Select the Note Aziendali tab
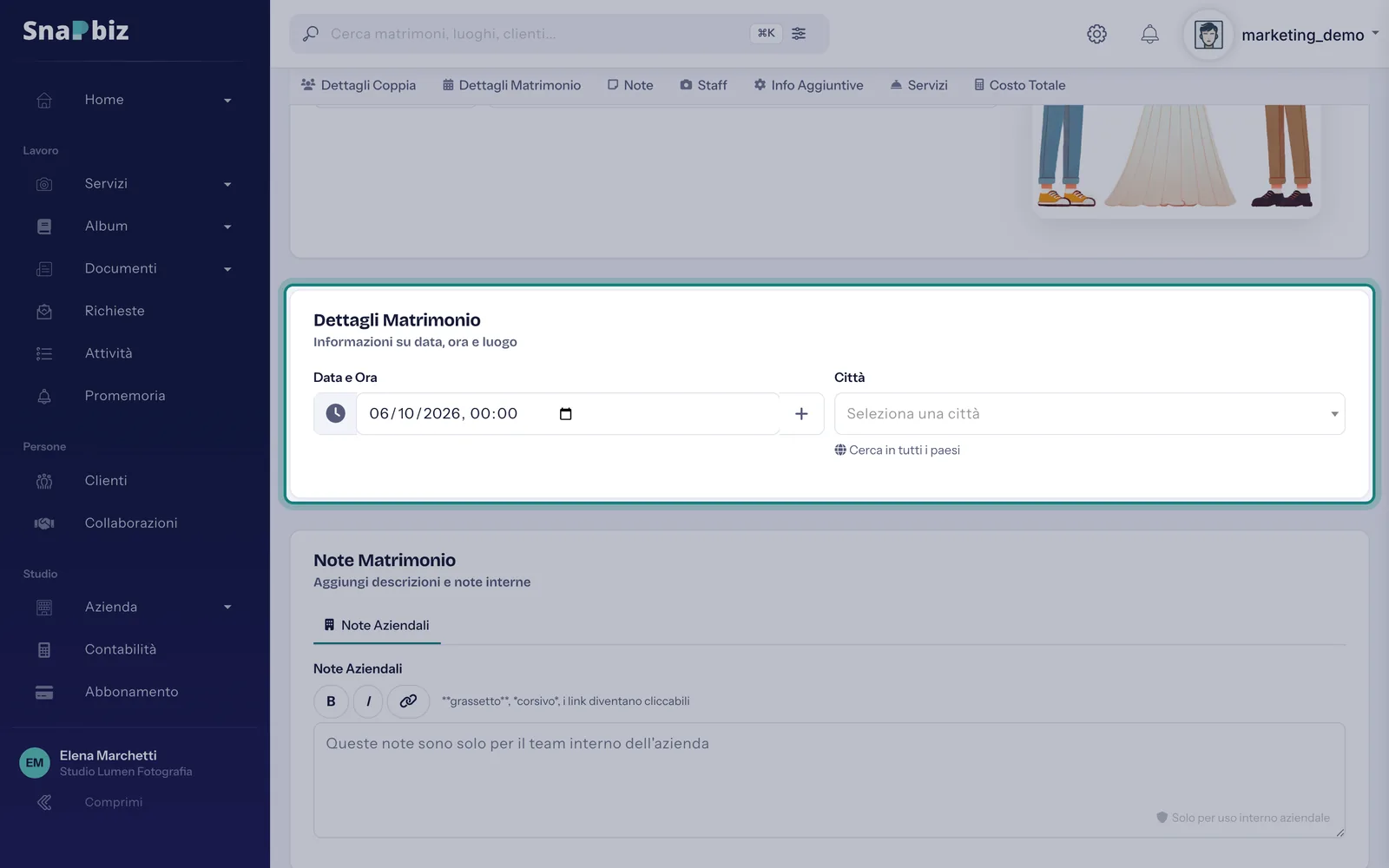Viewport: 1389px width, 868px height. pos(377,625)
